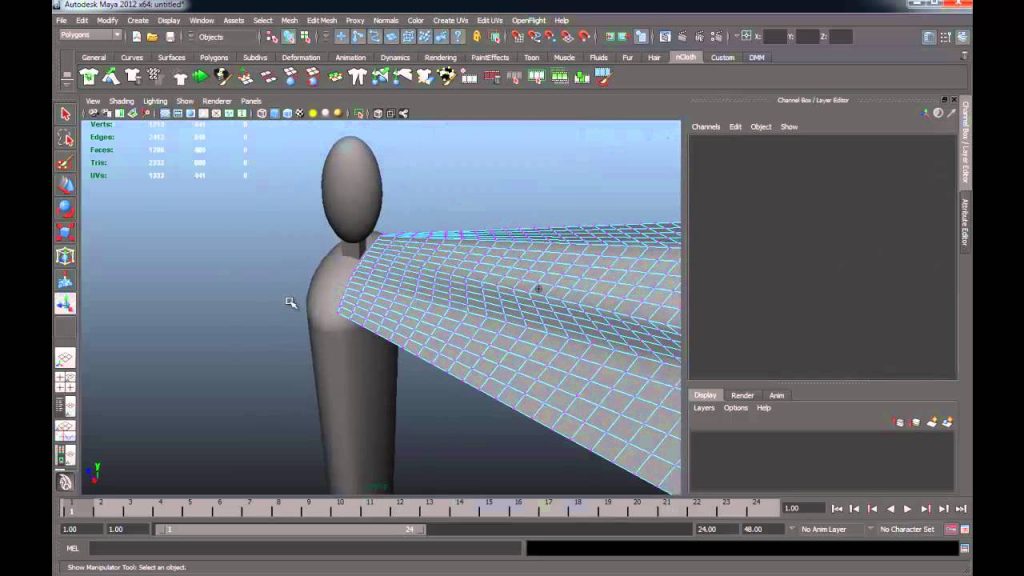This screenshot has height=576, width=1024.
Task: Select the Lasso tool in the toolbox
Action: 65,138
